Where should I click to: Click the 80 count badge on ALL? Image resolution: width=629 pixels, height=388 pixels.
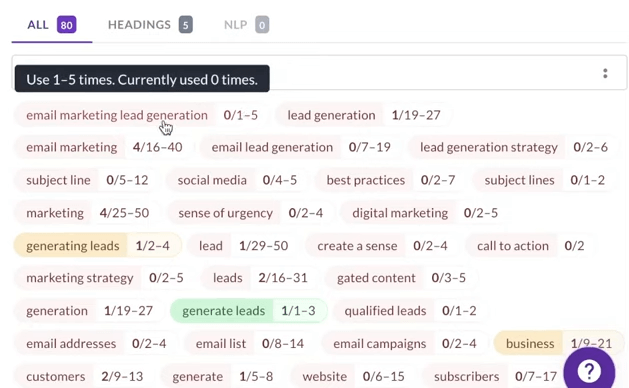tap(67, 25)
